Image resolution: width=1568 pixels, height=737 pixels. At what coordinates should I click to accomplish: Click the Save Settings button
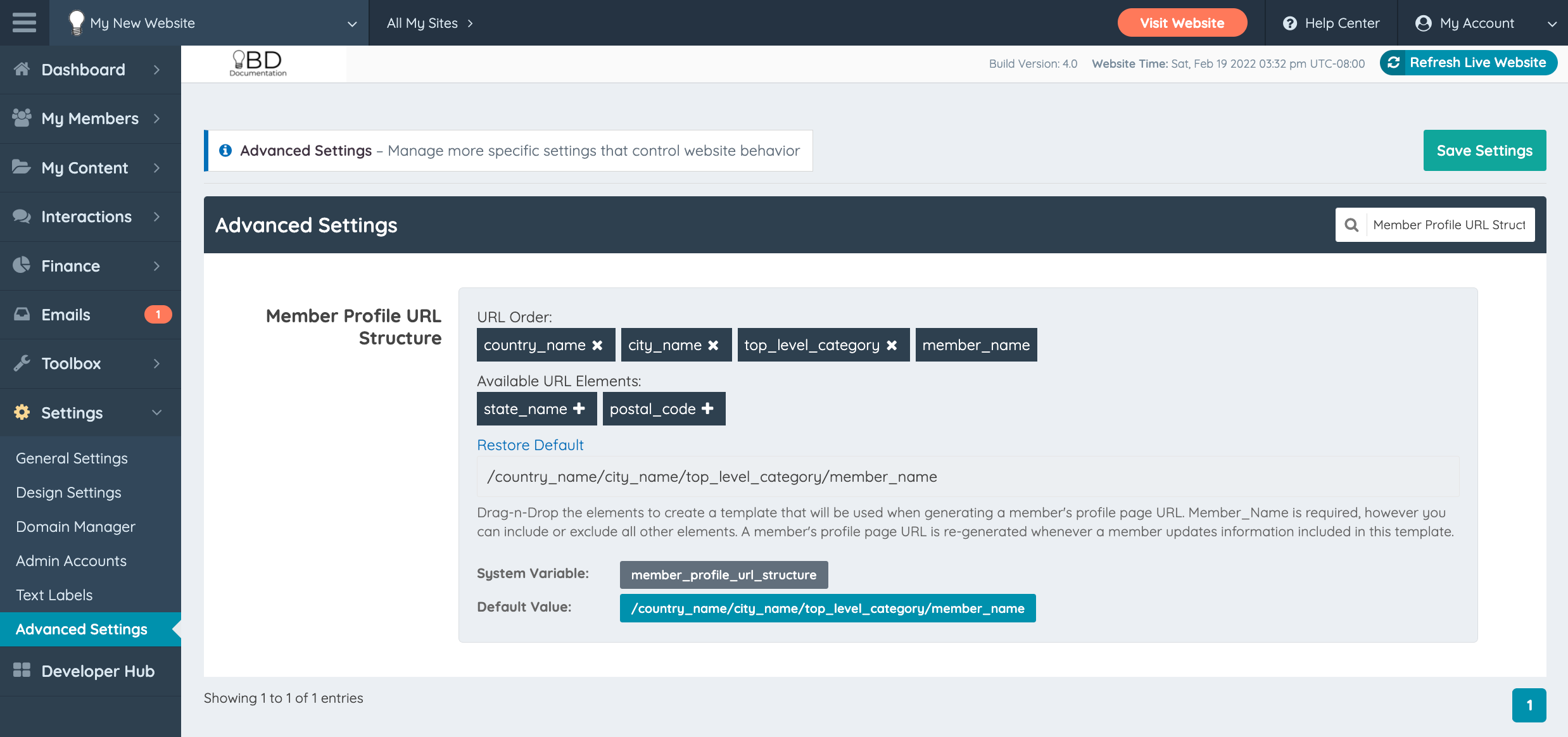click(x=1484, y=150)
